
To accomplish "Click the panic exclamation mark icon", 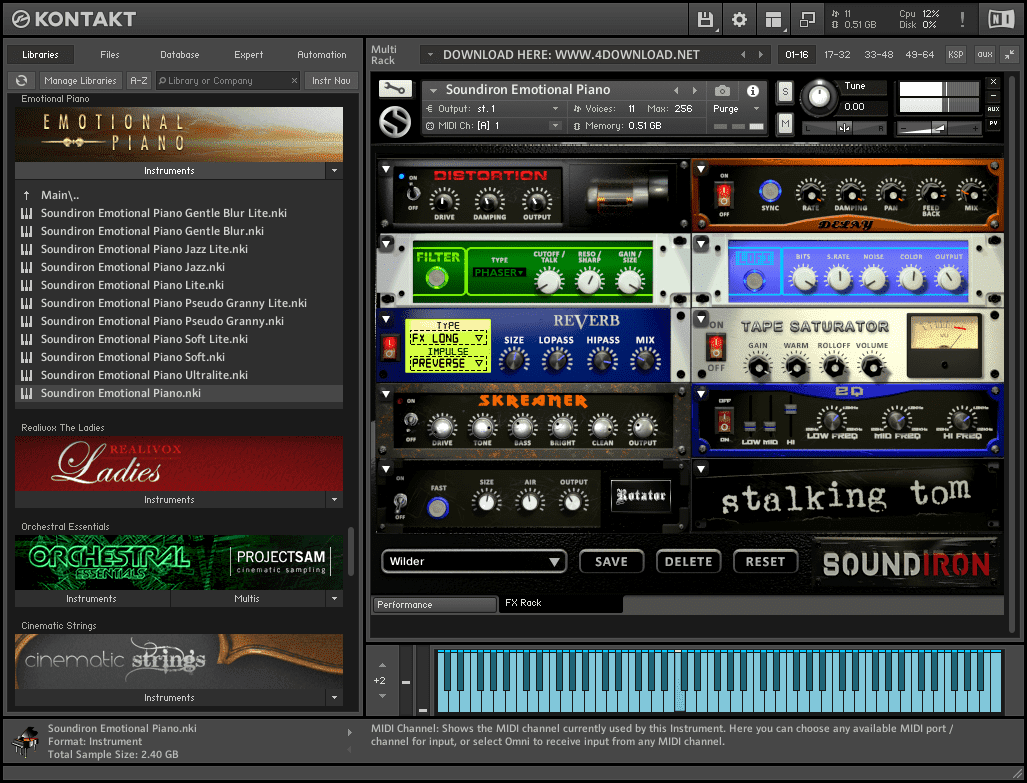I will (x=962, y=20).
